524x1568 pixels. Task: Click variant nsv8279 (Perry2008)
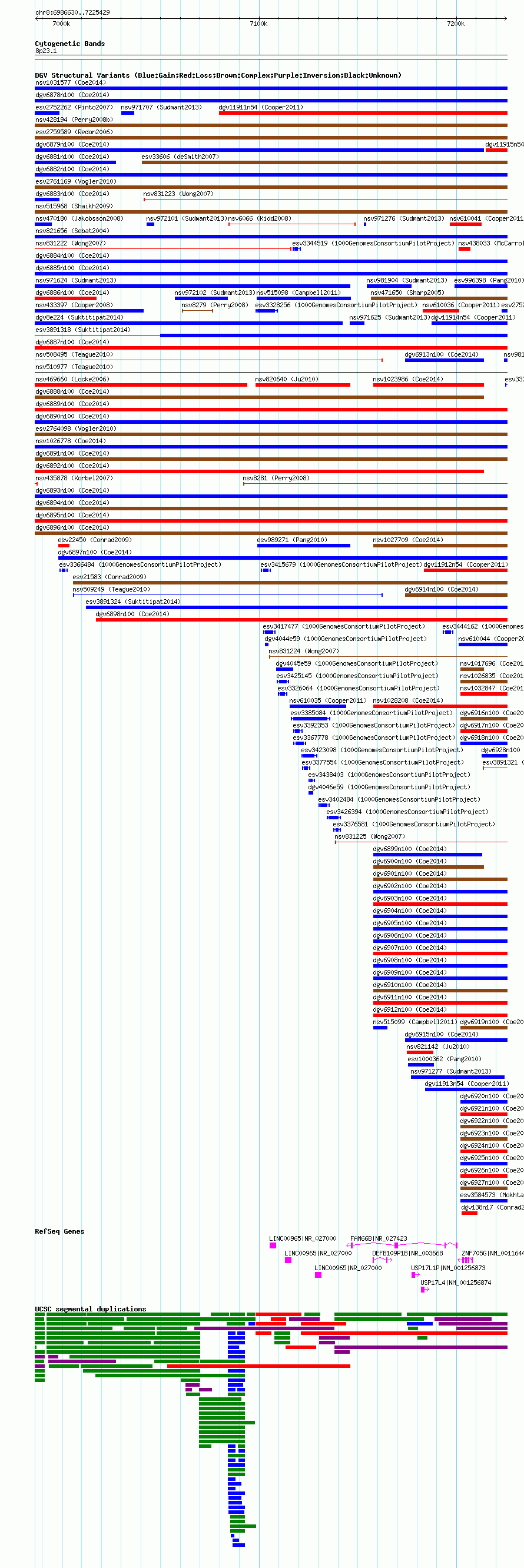[x=215, y=305]
